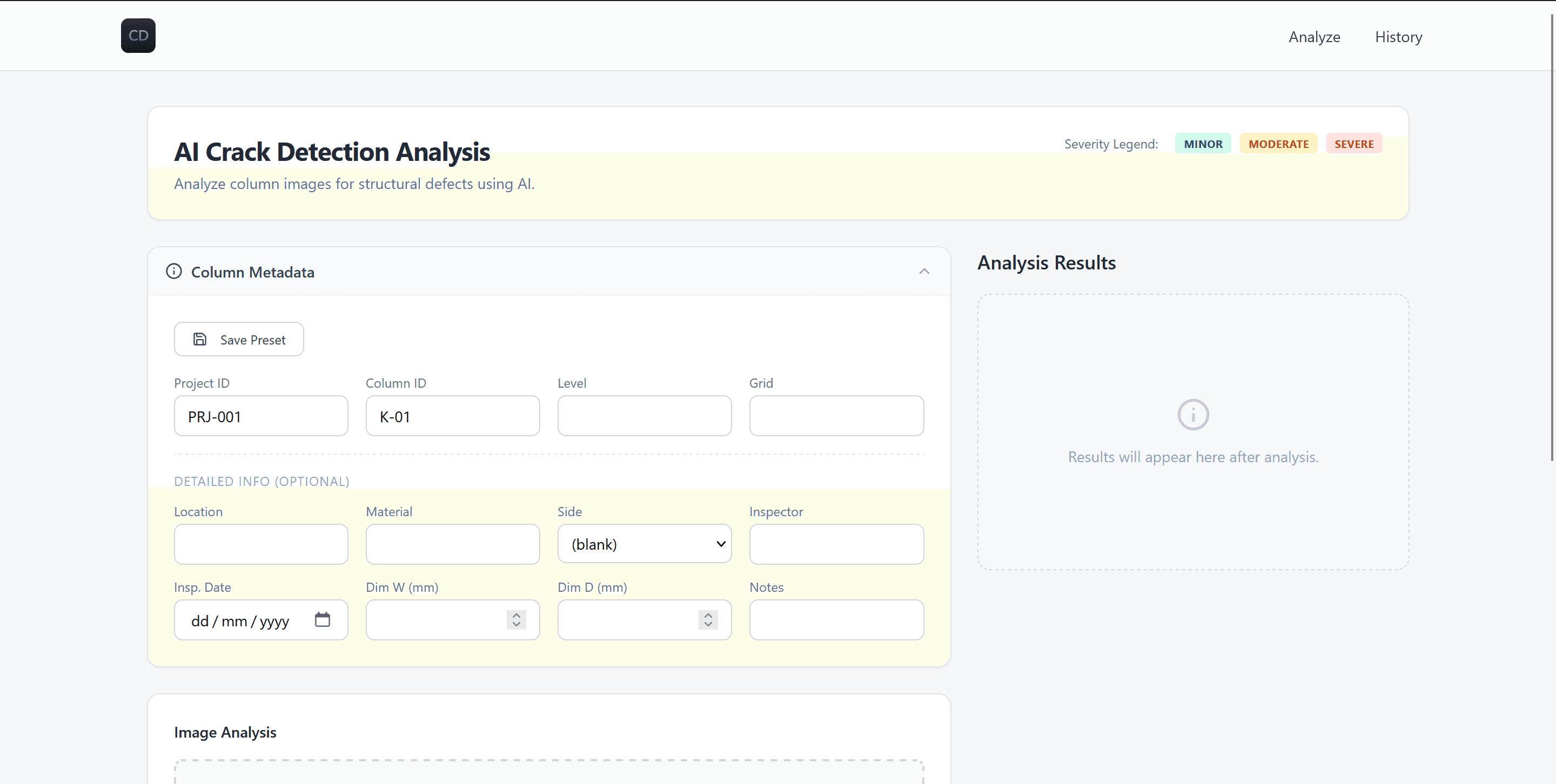Click the Column Metadata info icon

point(174,272)
